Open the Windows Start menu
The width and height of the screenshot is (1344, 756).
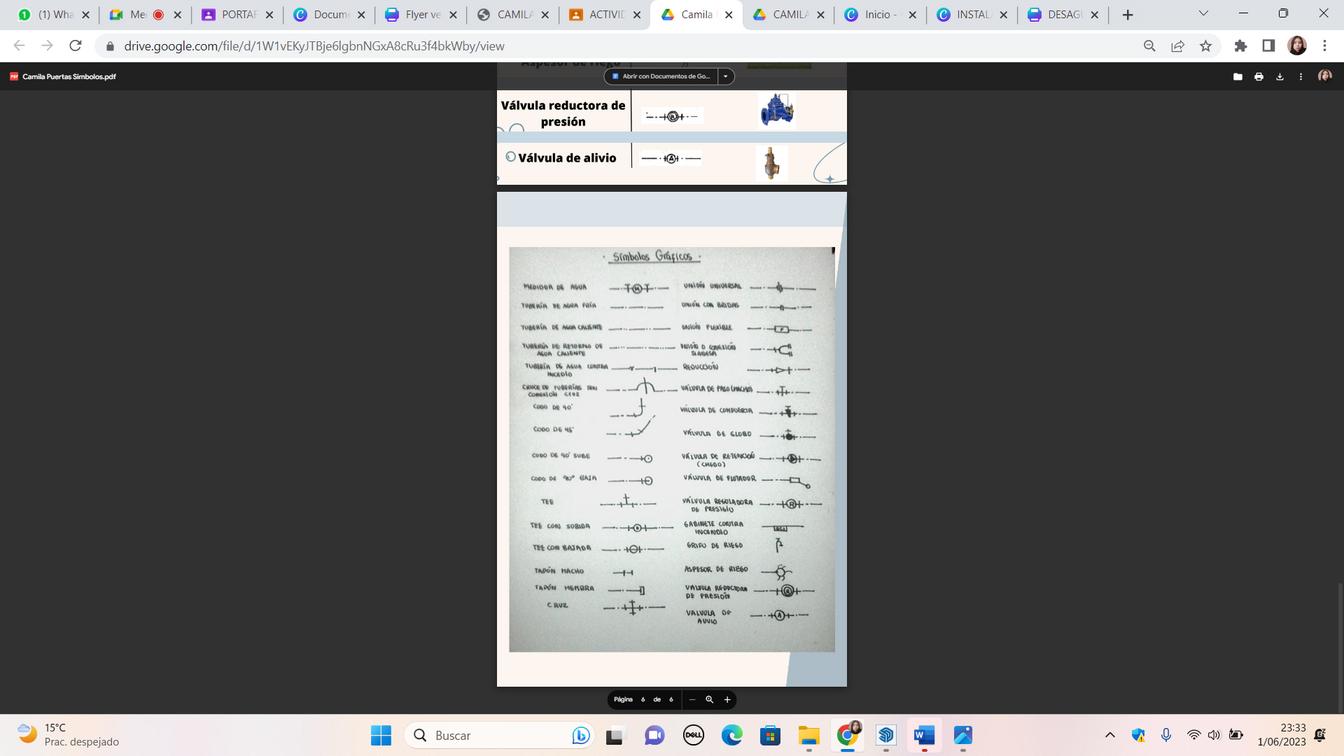[381, 736]
